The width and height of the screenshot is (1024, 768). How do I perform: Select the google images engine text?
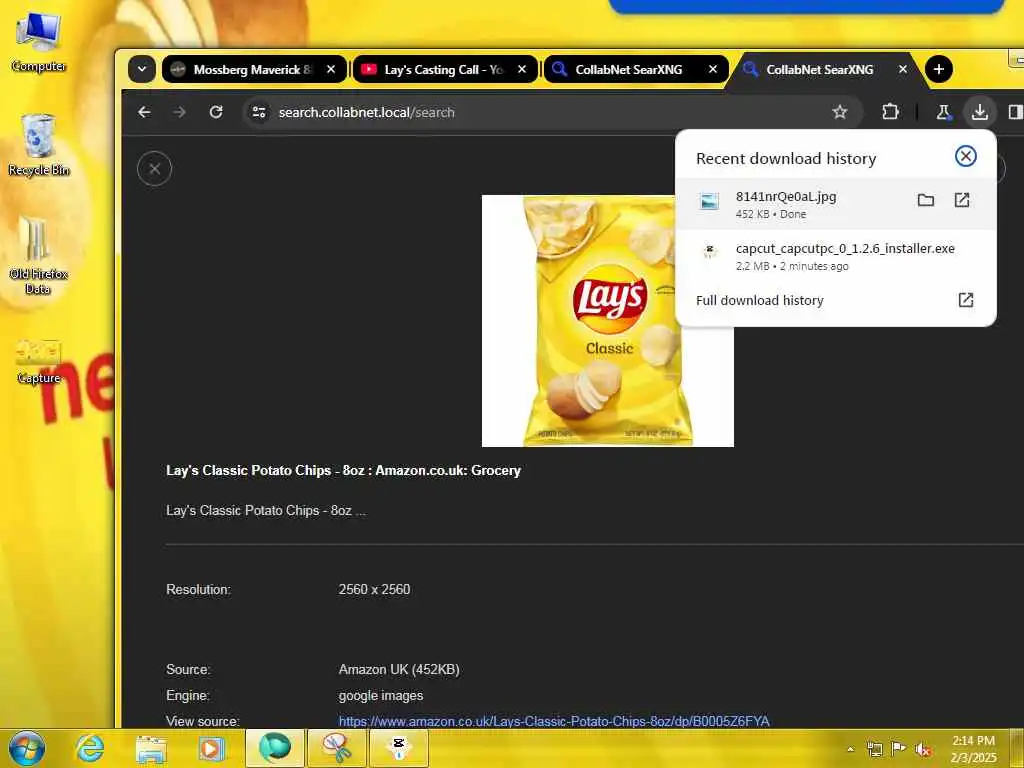(x=381, y=696)
